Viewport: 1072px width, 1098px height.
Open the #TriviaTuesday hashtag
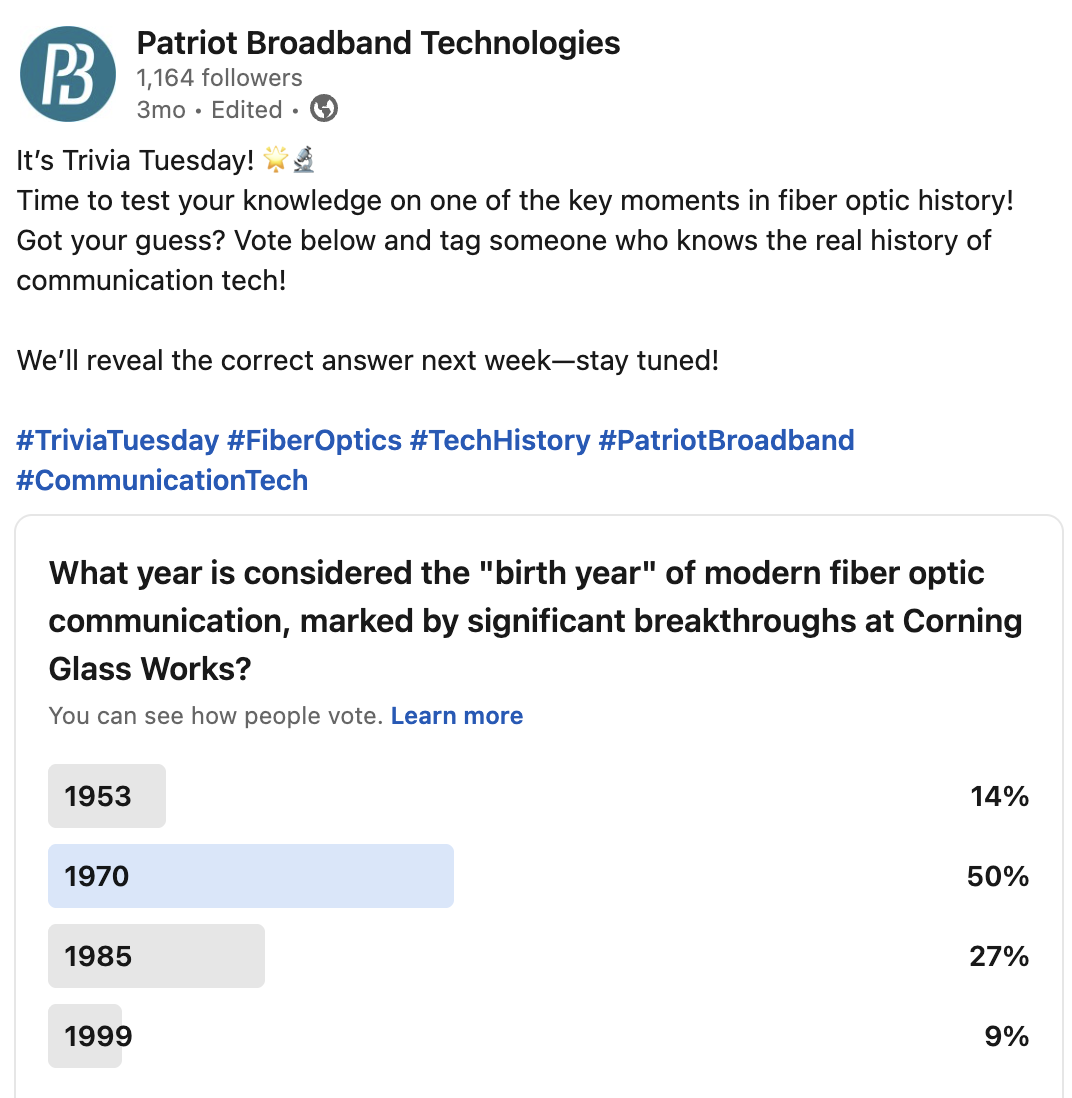tap(118, 440)
